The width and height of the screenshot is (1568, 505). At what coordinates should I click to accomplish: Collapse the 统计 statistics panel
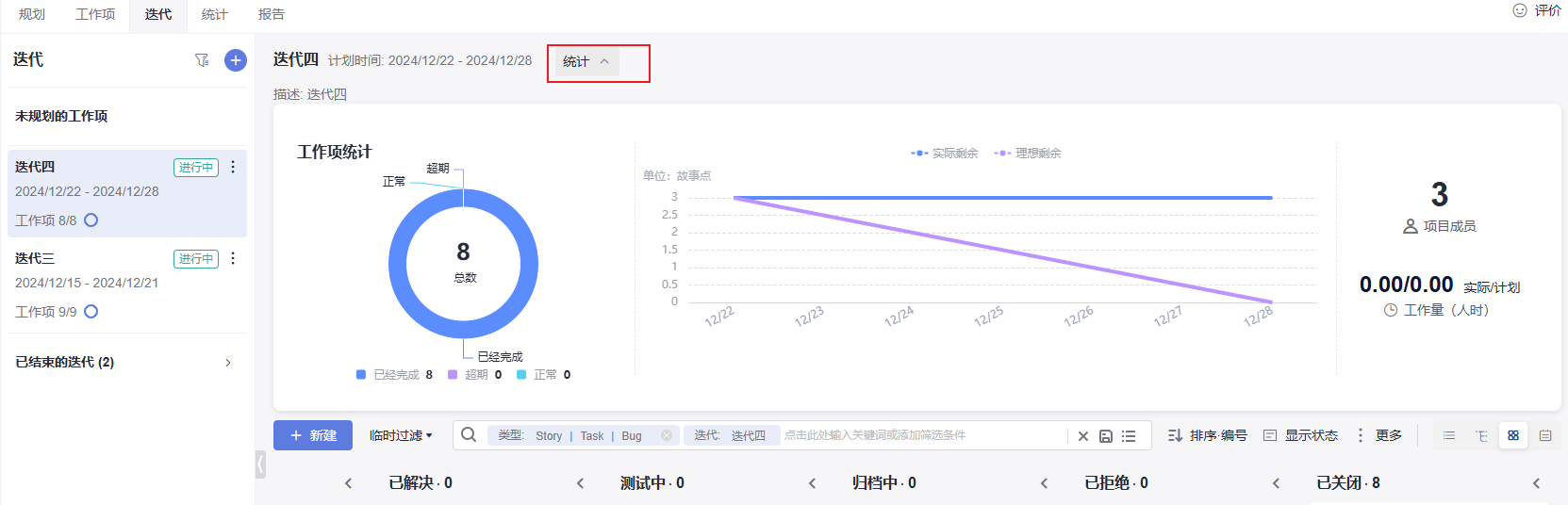pyautogui.click(x=586, y=61)
